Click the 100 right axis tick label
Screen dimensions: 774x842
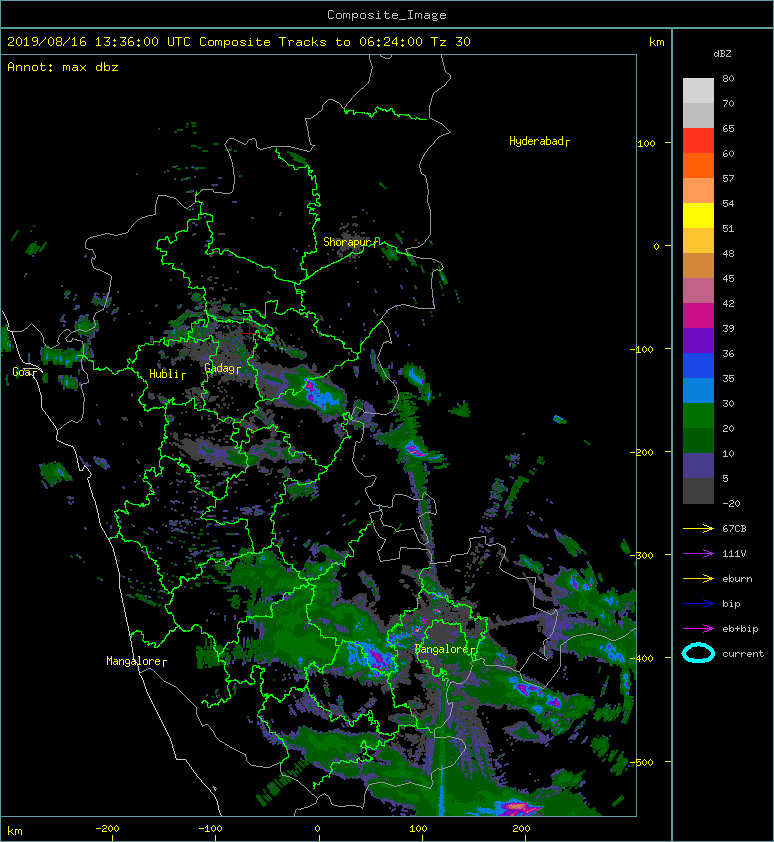click(x=646, y=143)
